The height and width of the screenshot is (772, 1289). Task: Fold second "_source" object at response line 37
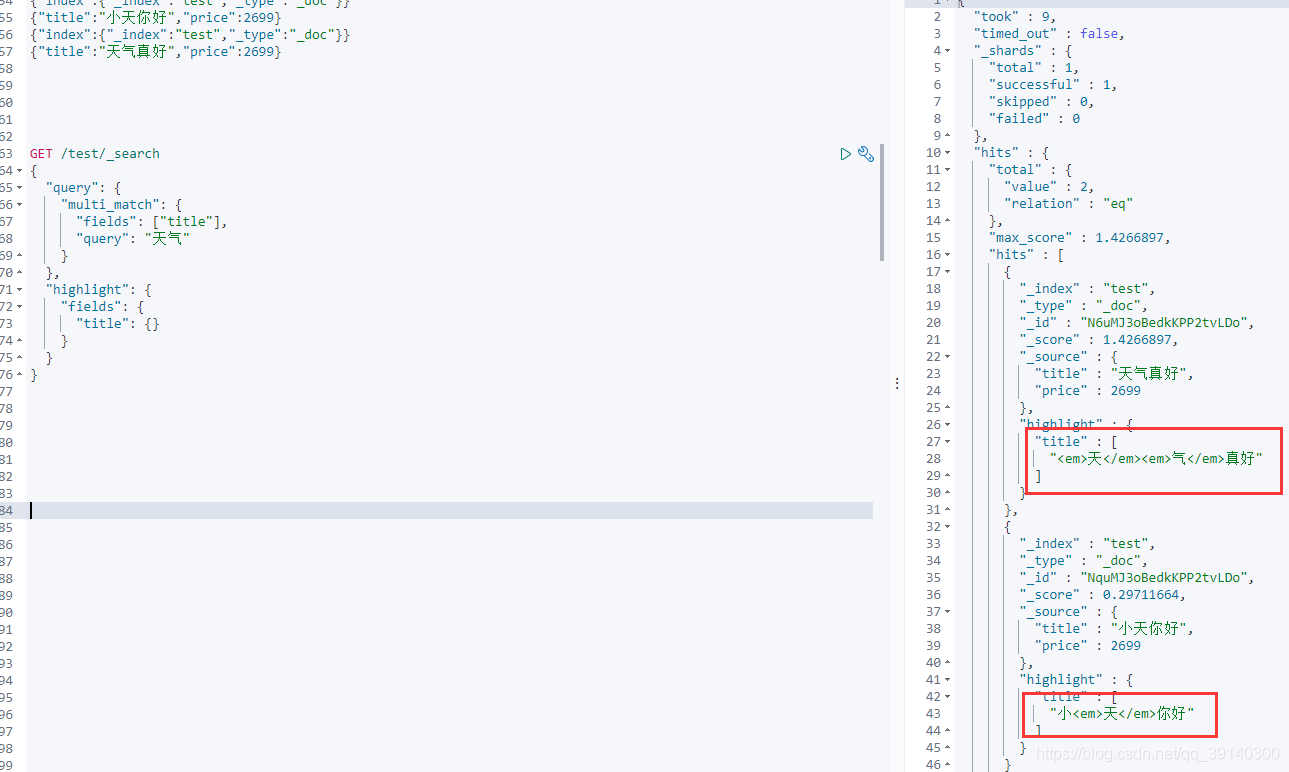pyautogui.click(x=946, y=612)
